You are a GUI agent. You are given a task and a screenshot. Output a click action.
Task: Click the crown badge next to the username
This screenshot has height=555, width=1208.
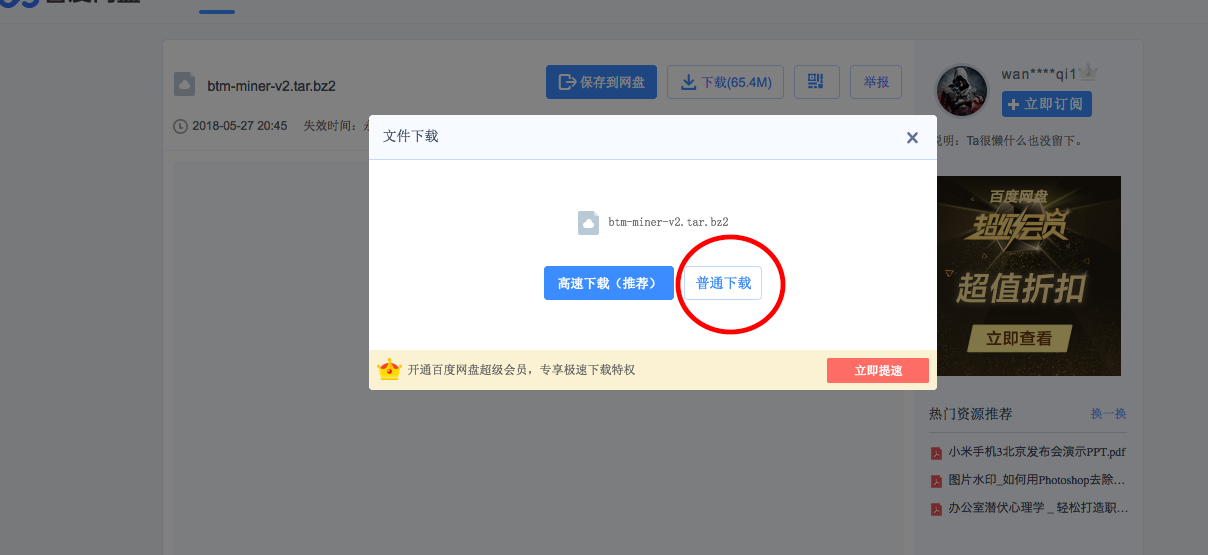coord(1089,73)
